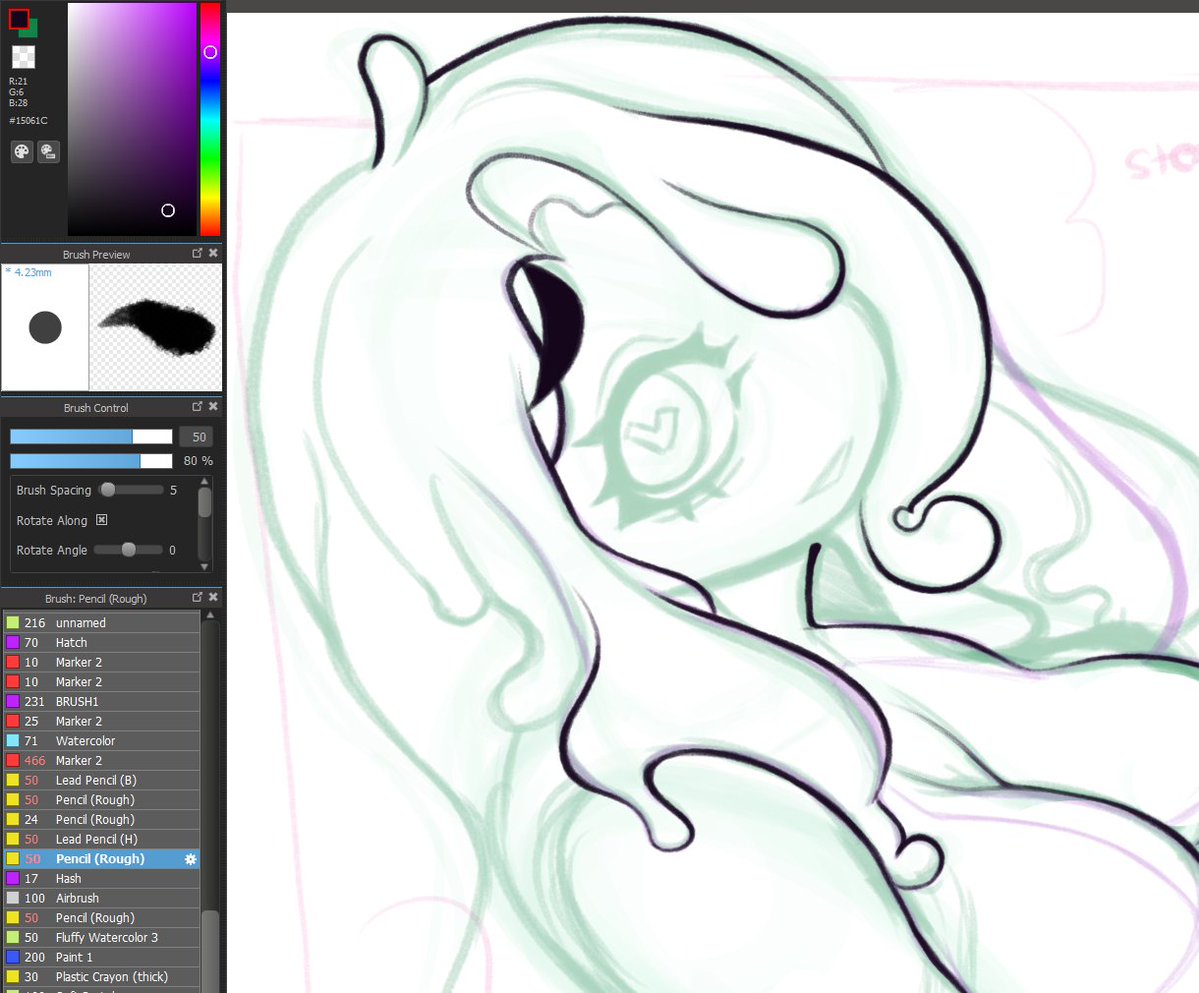The width and height of the screenshot is (1199, 993).
Task: Pick a shade in the saturation color square
Action: (132, 119)
